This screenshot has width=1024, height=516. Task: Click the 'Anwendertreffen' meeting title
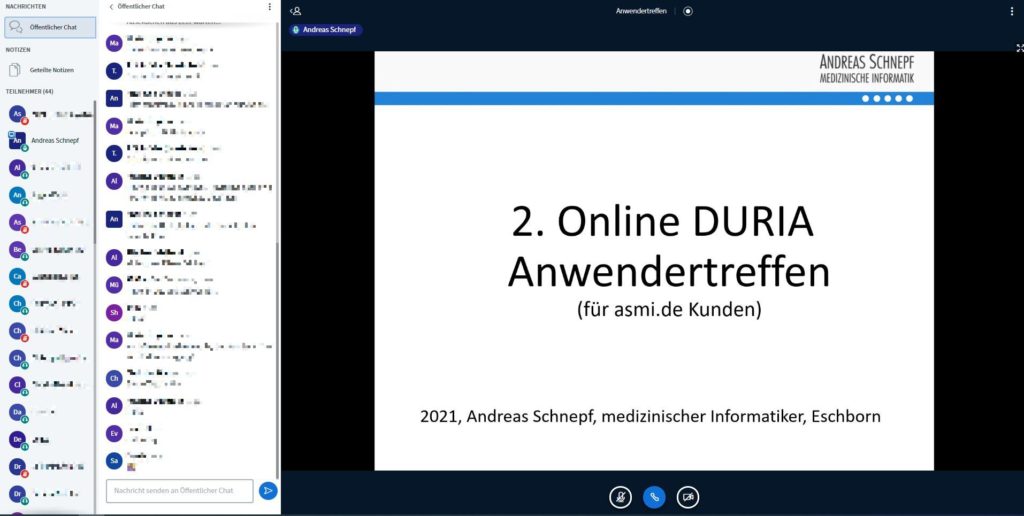[641, 11]
